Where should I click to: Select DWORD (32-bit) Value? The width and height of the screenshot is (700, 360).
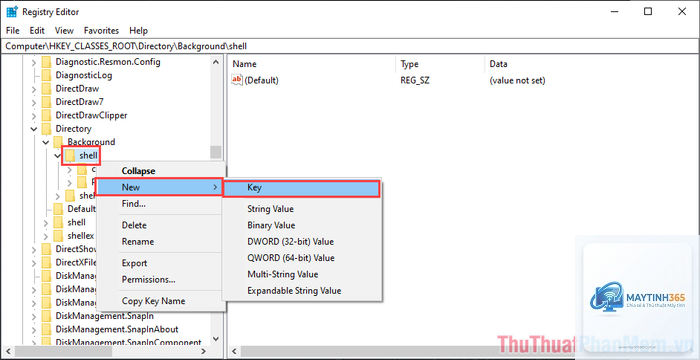click(301, 242)
